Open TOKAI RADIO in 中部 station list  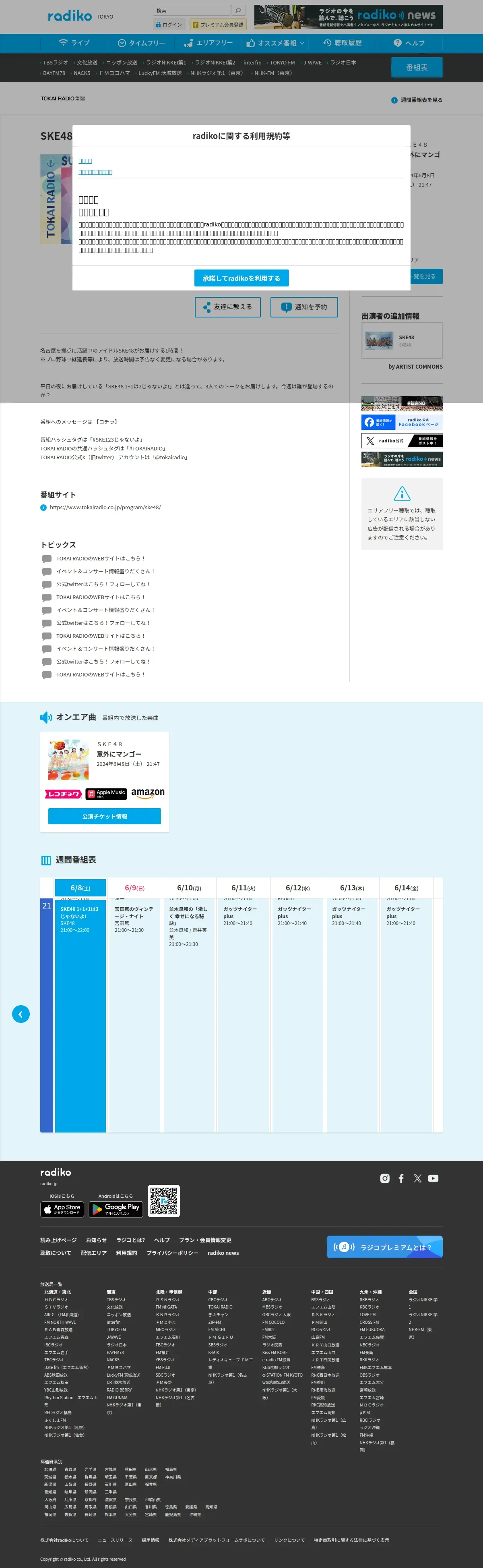pyautogui.click(x=220, y=1307)
